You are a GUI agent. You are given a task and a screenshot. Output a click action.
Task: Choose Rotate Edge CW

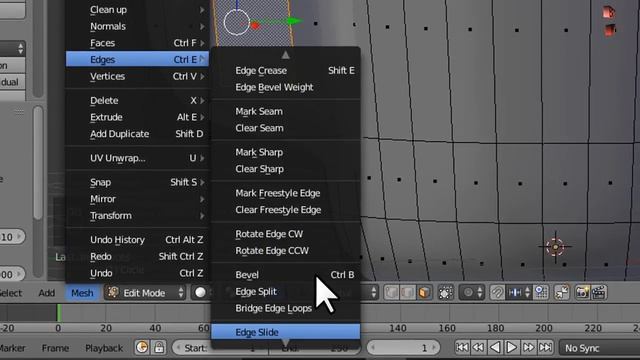pos(286,234)
